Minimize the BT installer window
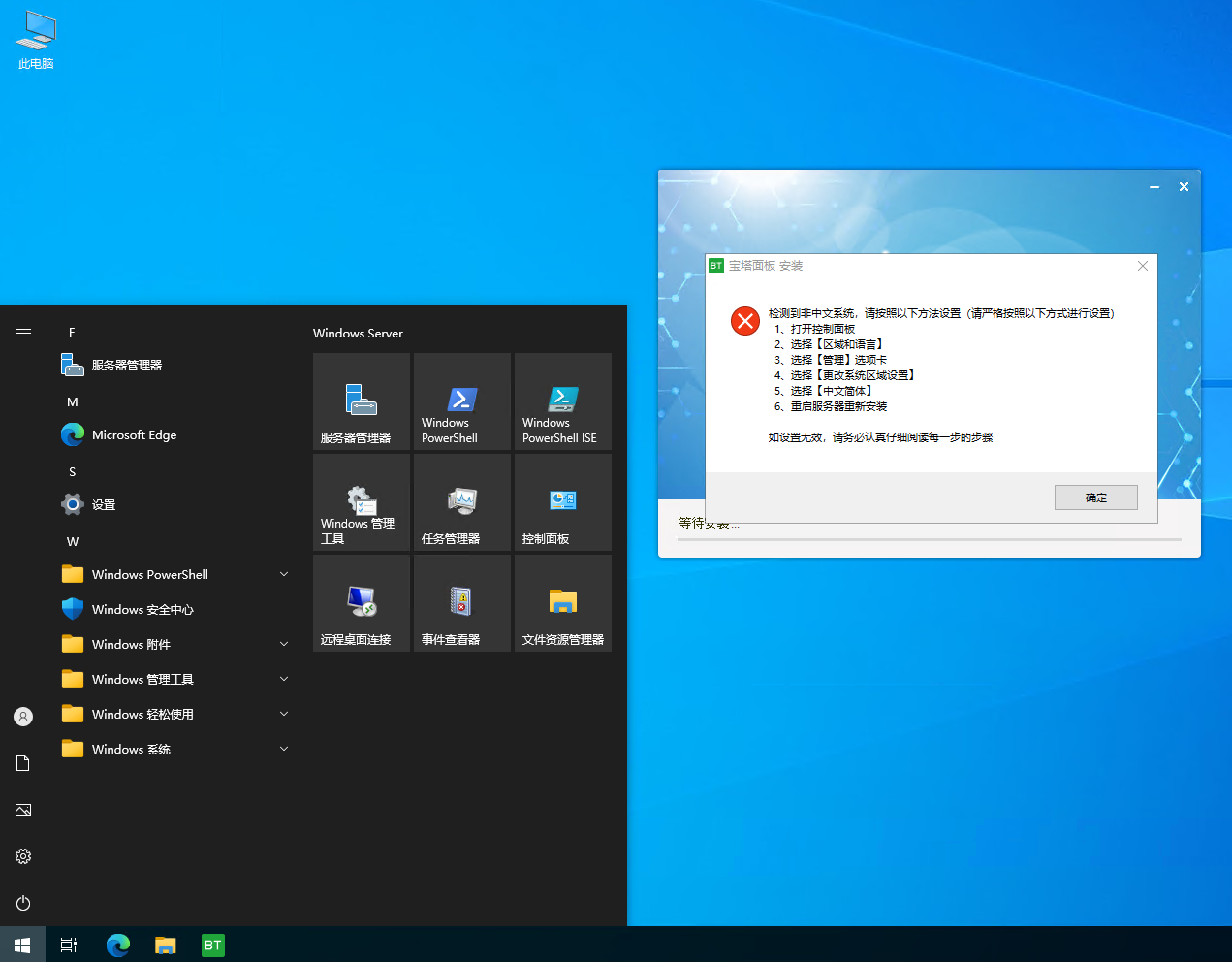This screenshot has width=1232, height=962. click(1154, 187)
